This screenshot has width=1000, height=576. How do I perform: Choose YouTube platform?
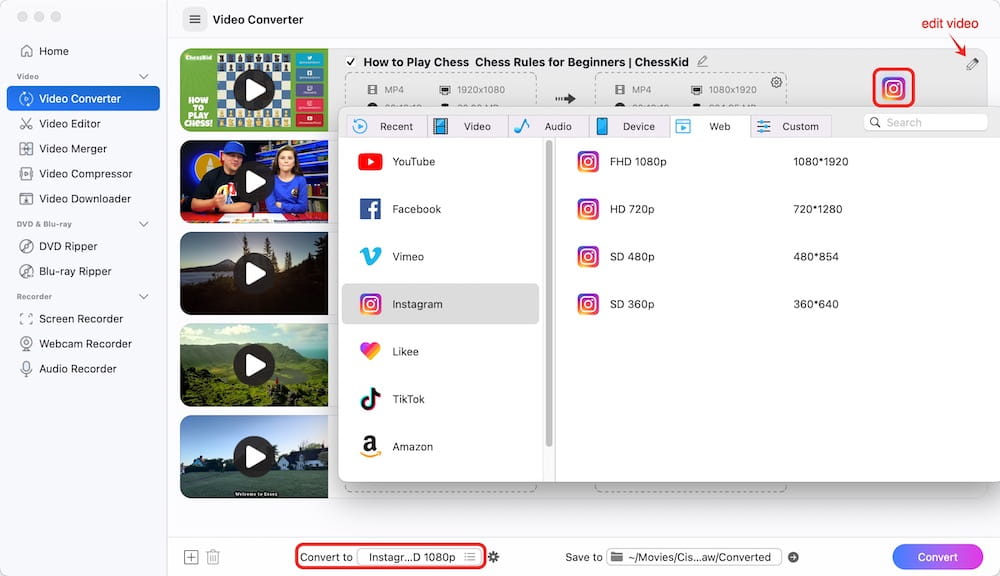[x=440, y=161]
